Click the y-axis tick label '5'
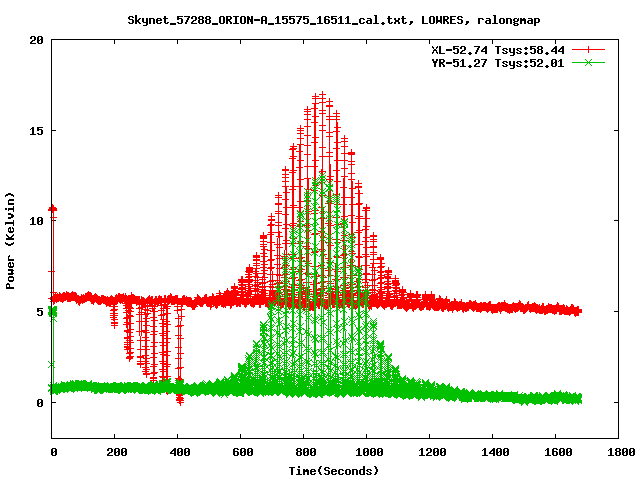This screenshot has height=480, width=640. 40,312
